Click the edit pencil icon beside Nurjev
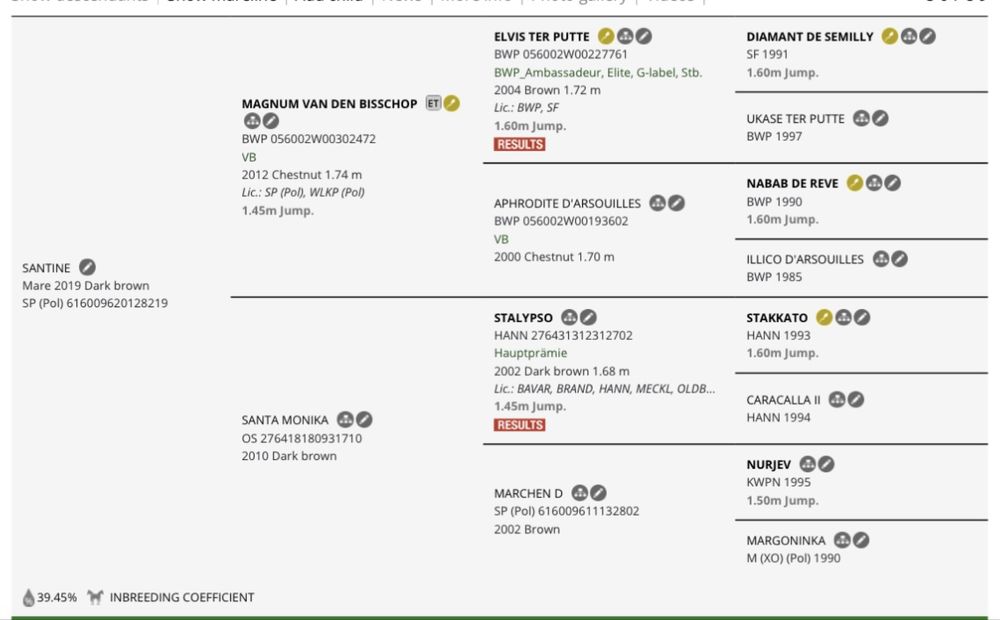 click(x=826, y=464)
